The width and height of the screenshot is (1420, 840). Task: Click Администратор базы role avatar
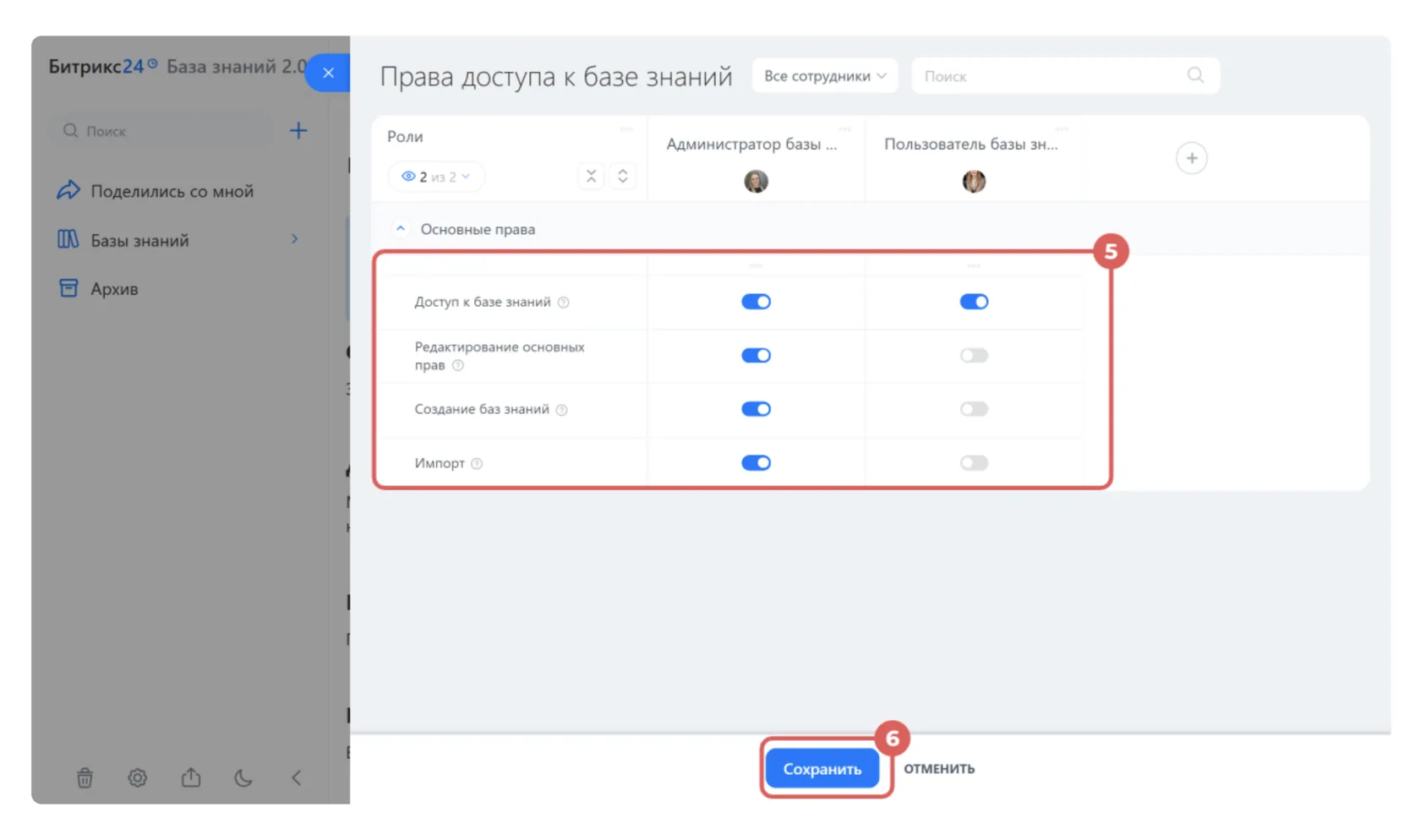pyautogui.click(x=756, y=181)
